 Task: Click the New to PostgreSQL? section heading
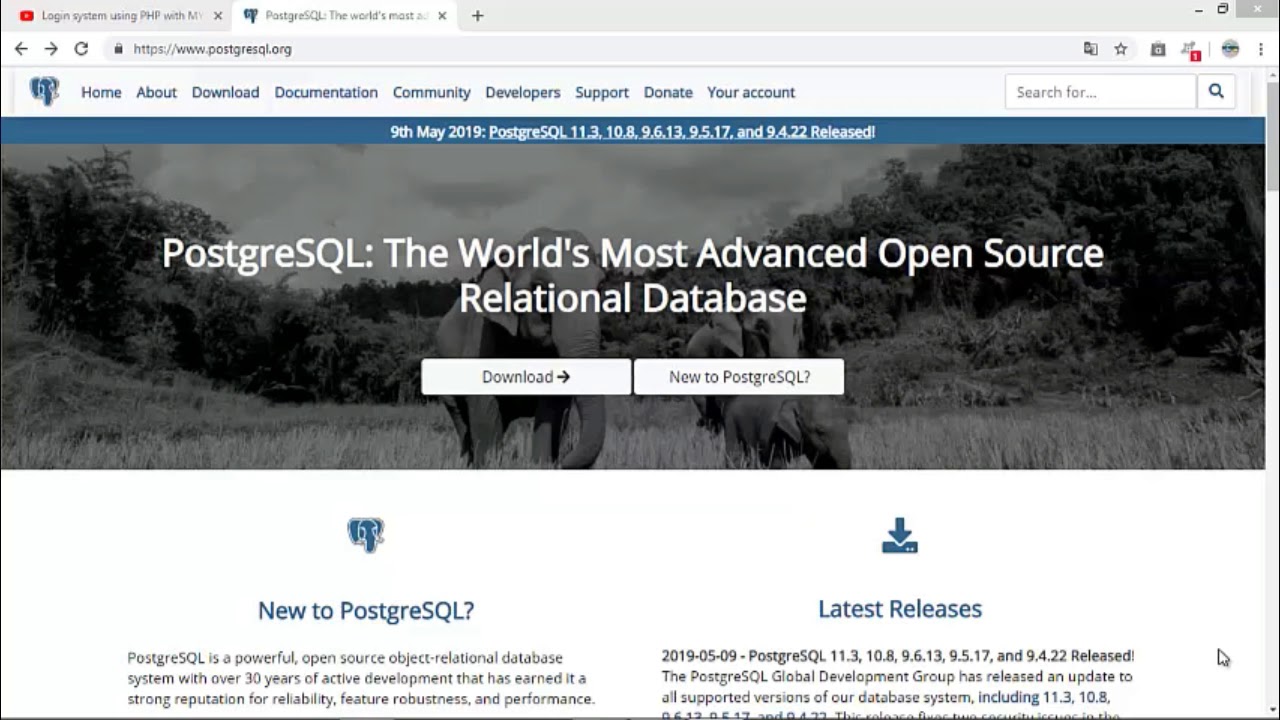coord(366,610)
